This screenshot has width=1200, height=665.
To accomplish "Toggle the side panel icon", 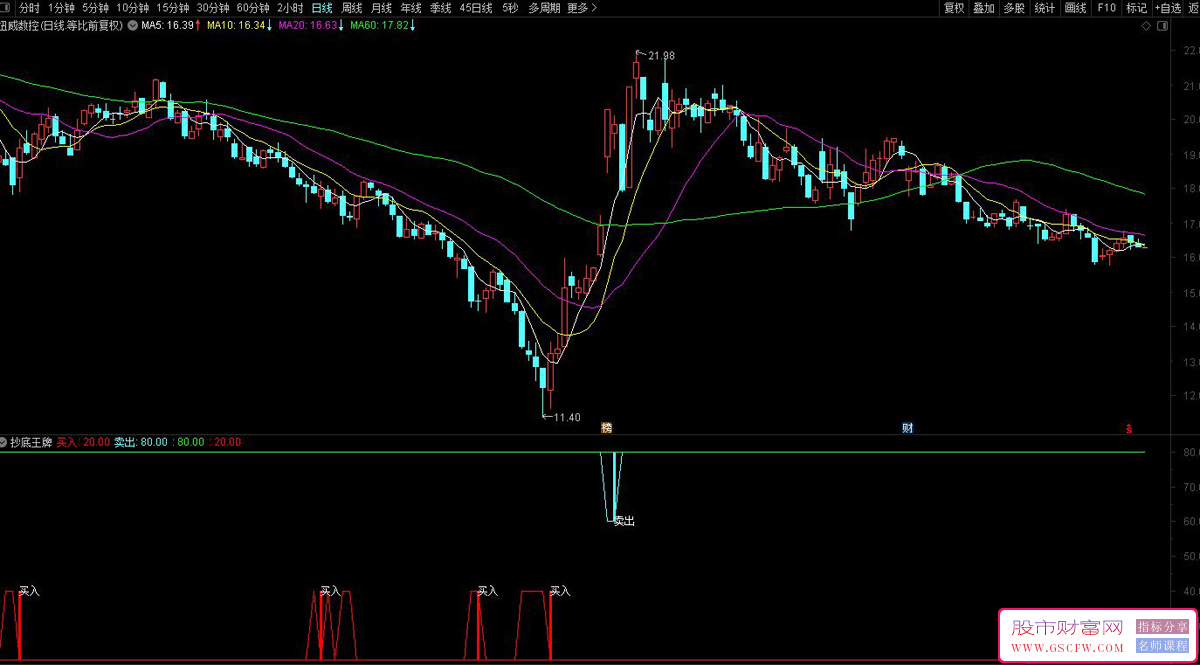I will [1160, 25].
